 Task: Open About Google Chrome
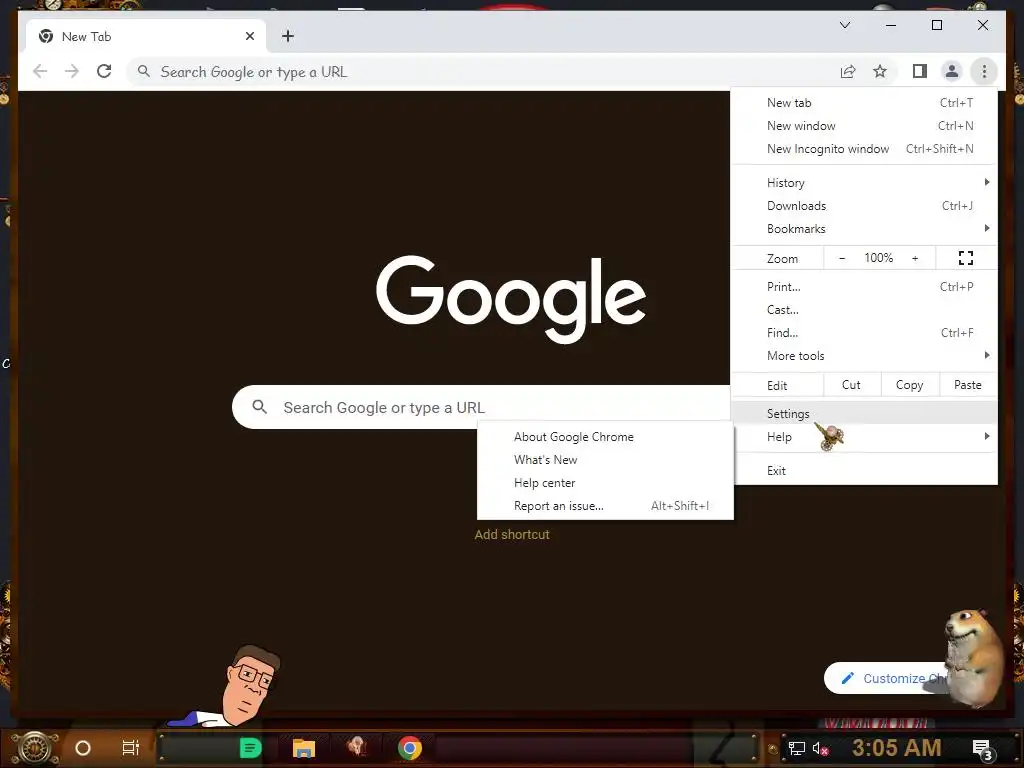click(x=605, y=437)
